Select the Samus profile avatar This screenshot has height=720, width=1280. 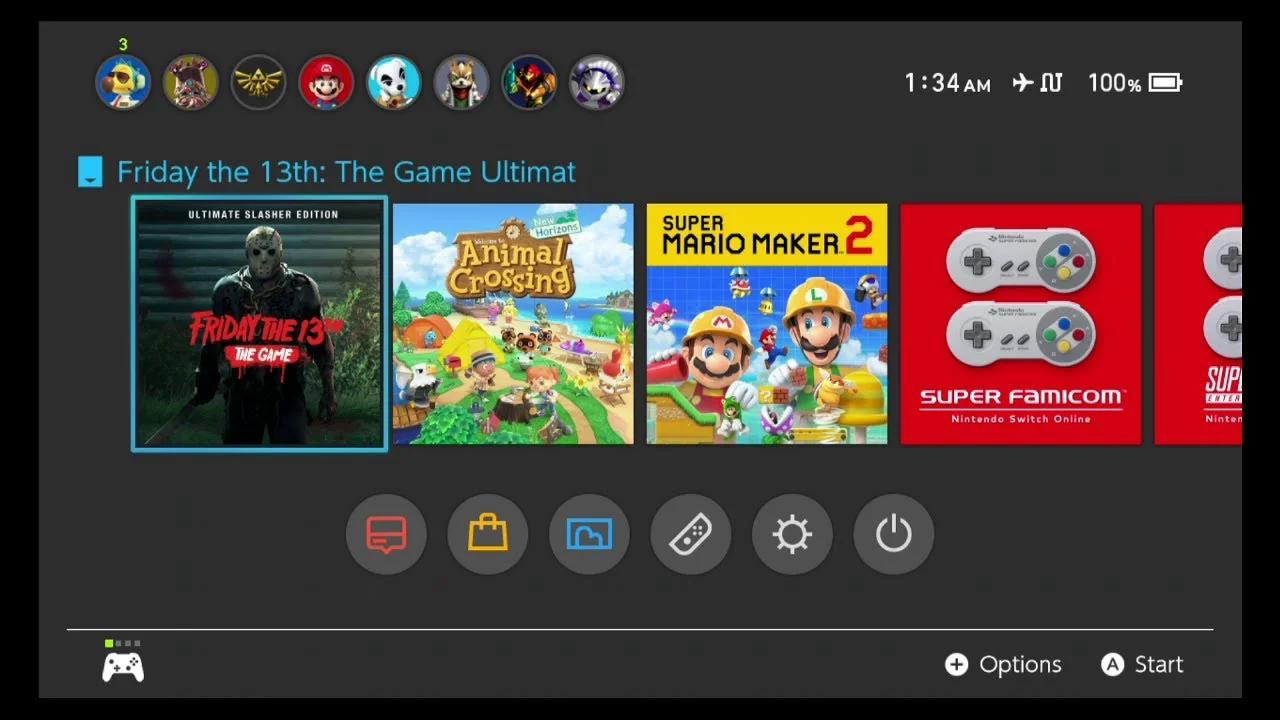pos(528,83)
